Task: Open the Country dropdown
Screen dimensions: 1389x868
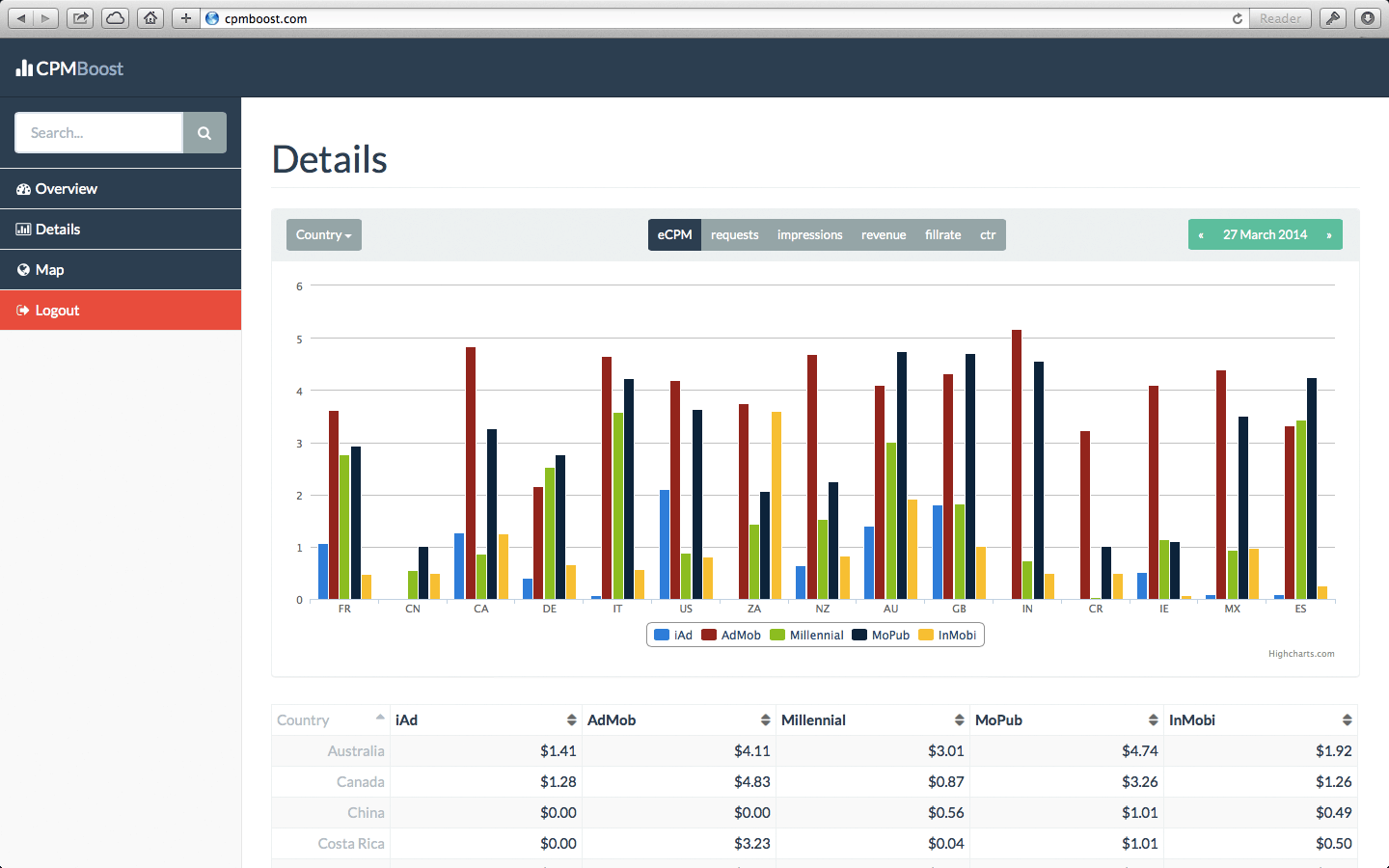Action: [x=323, y=235]
